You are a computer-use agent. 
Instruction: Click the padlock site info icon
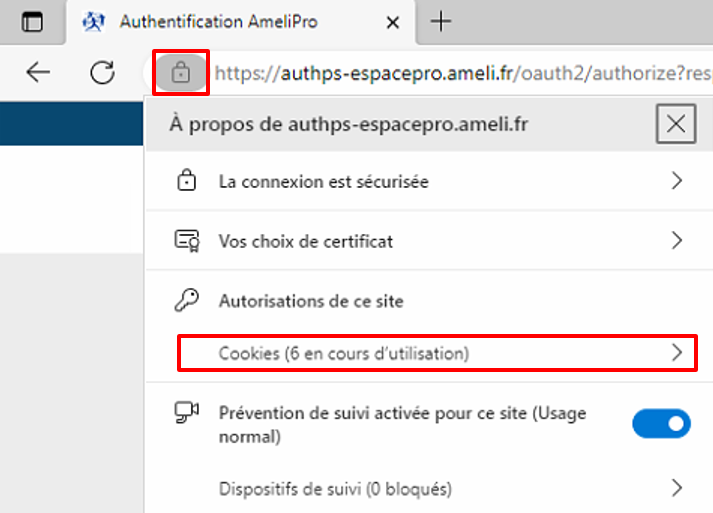(181, 73)
